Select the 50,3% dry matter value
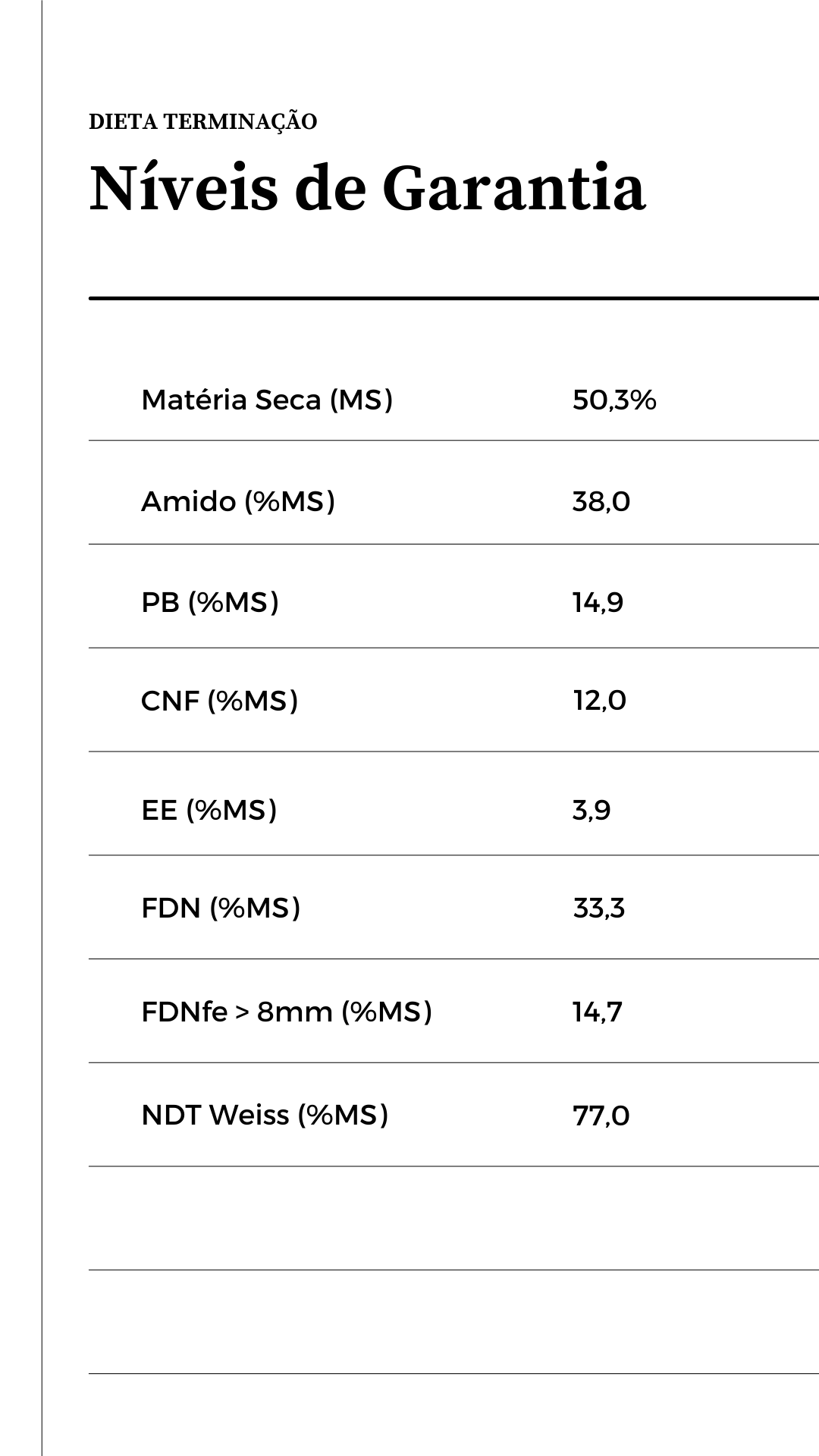 613,400
